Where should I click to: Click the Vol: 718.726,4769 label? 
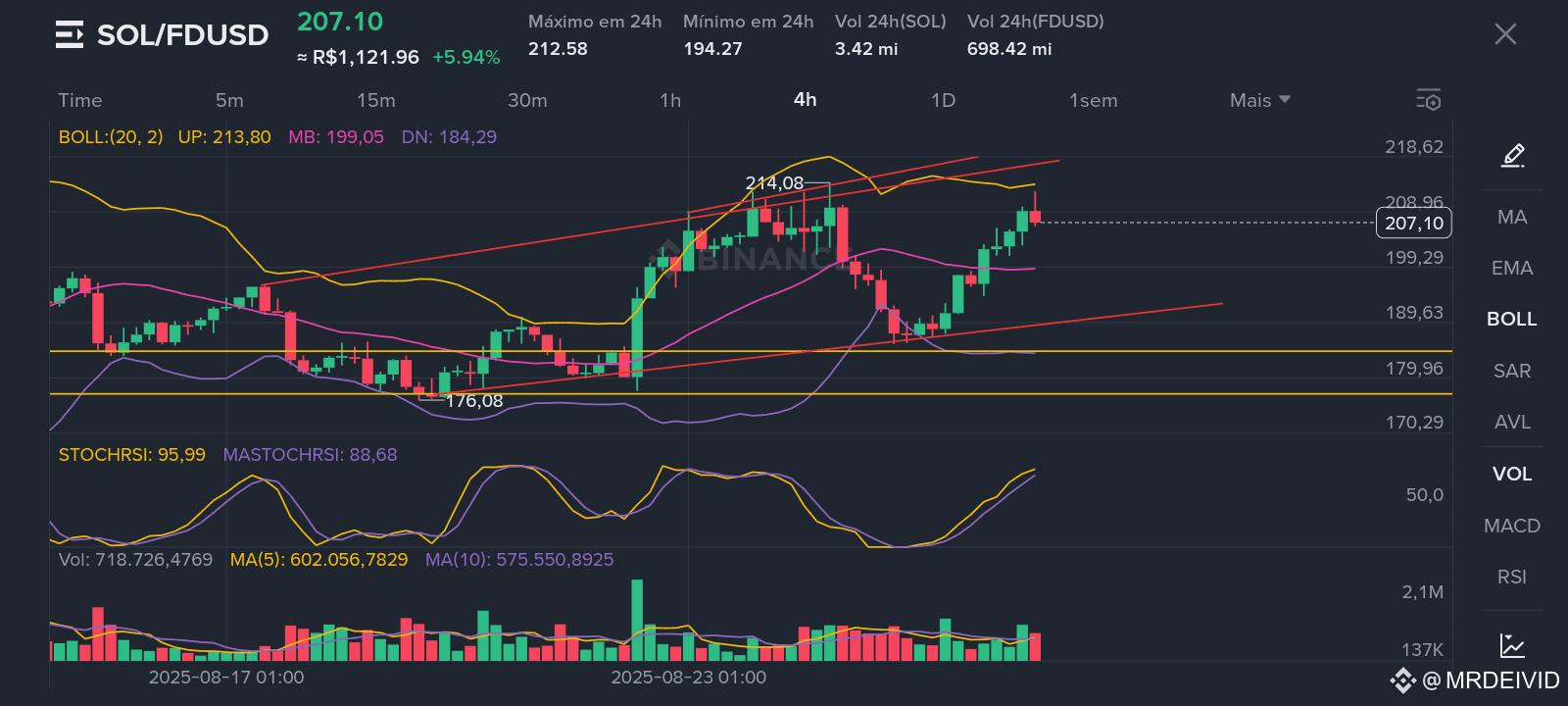click(x=135, y=560)
